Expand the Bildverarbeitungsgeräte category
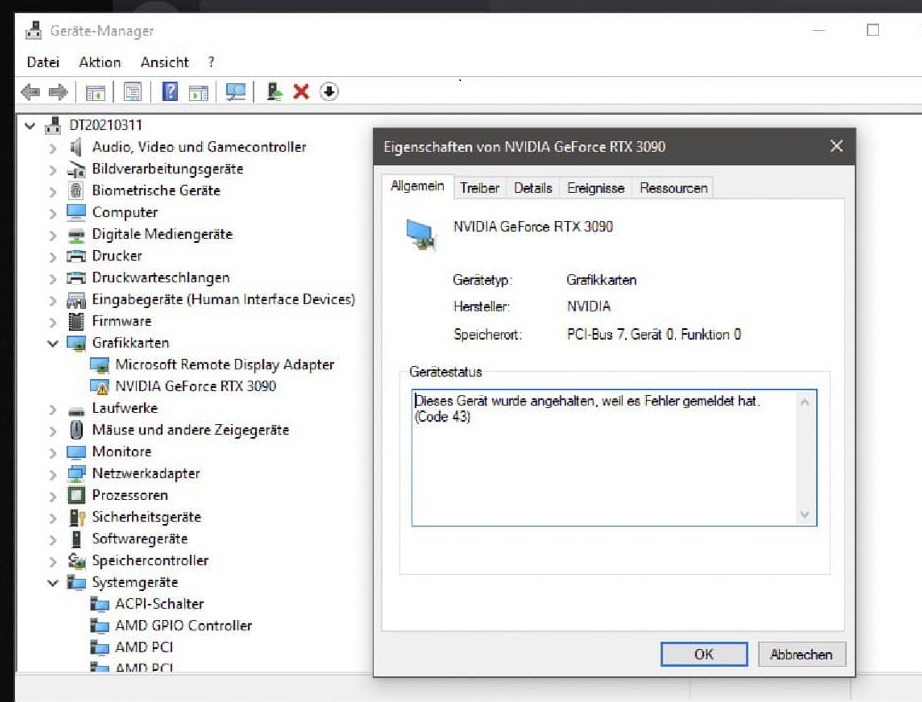Viewport: 922px width, 702px height. (x=53, y=170)
